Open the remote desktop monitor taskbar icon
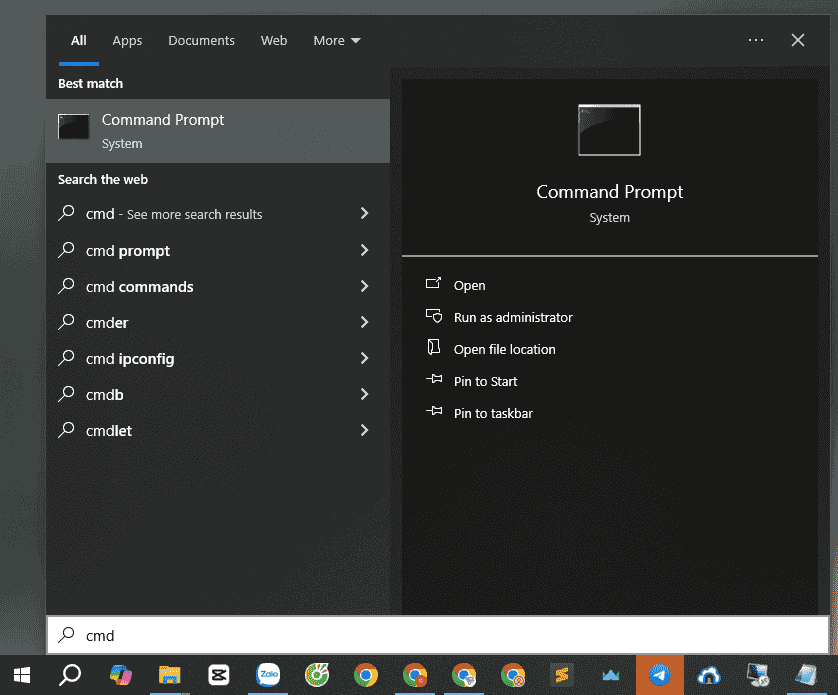838x695 pixels. click(x=758, y=675)
